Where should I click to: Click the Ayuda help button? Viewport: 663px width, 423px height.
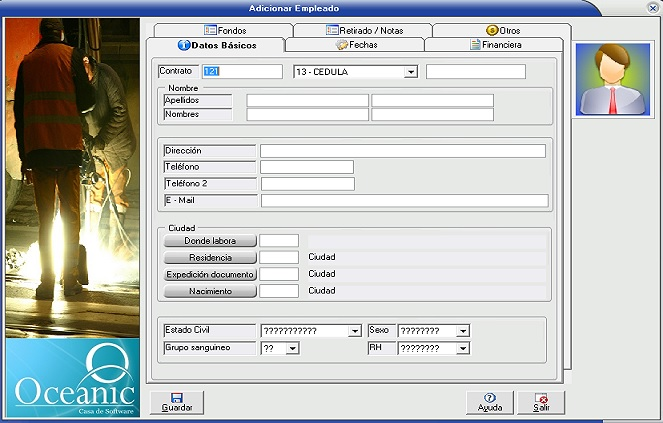click(x=490, y=402)
